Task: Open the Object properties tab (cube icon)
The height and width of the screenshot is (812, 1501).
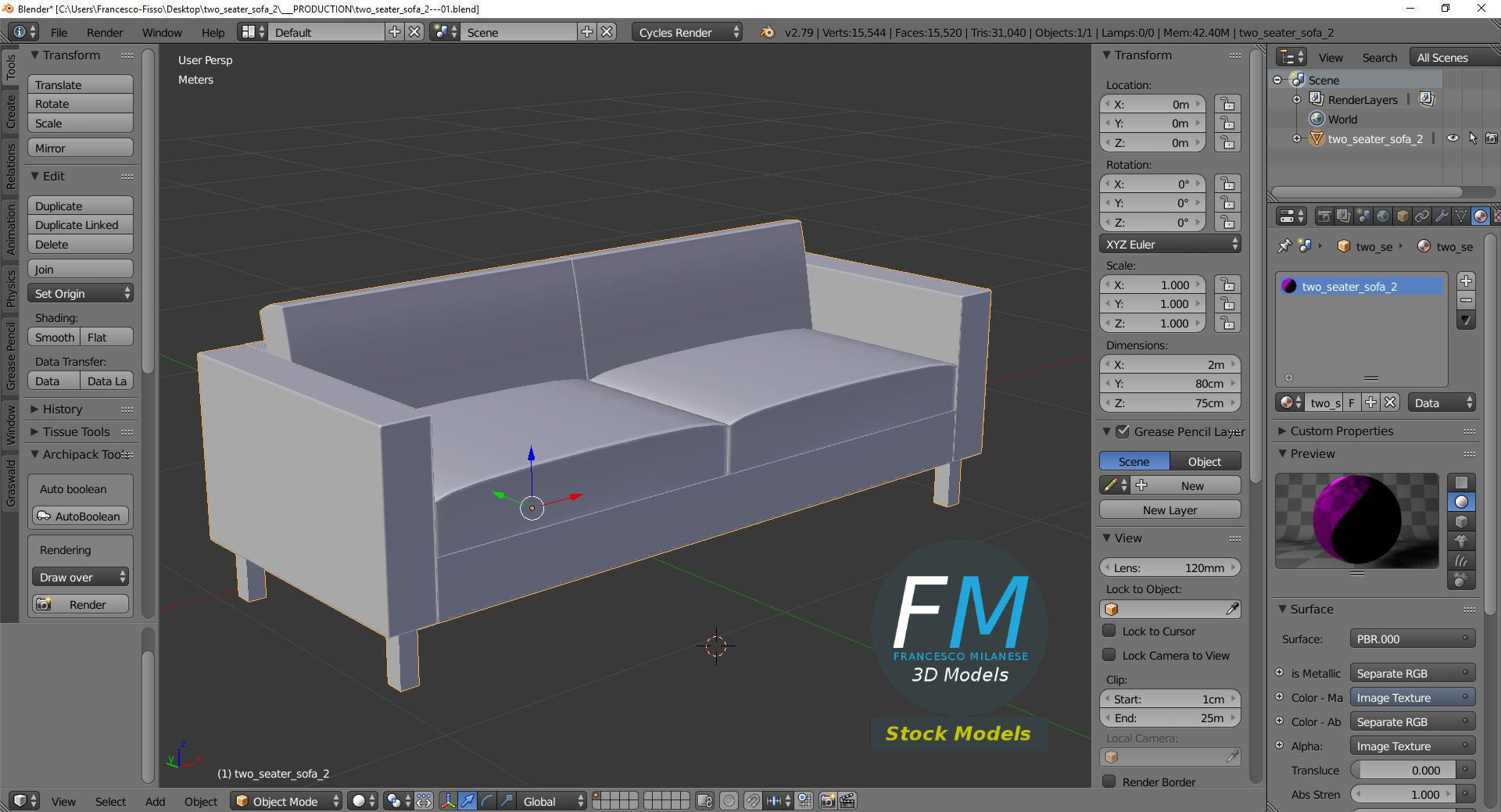Action: 1402,216
